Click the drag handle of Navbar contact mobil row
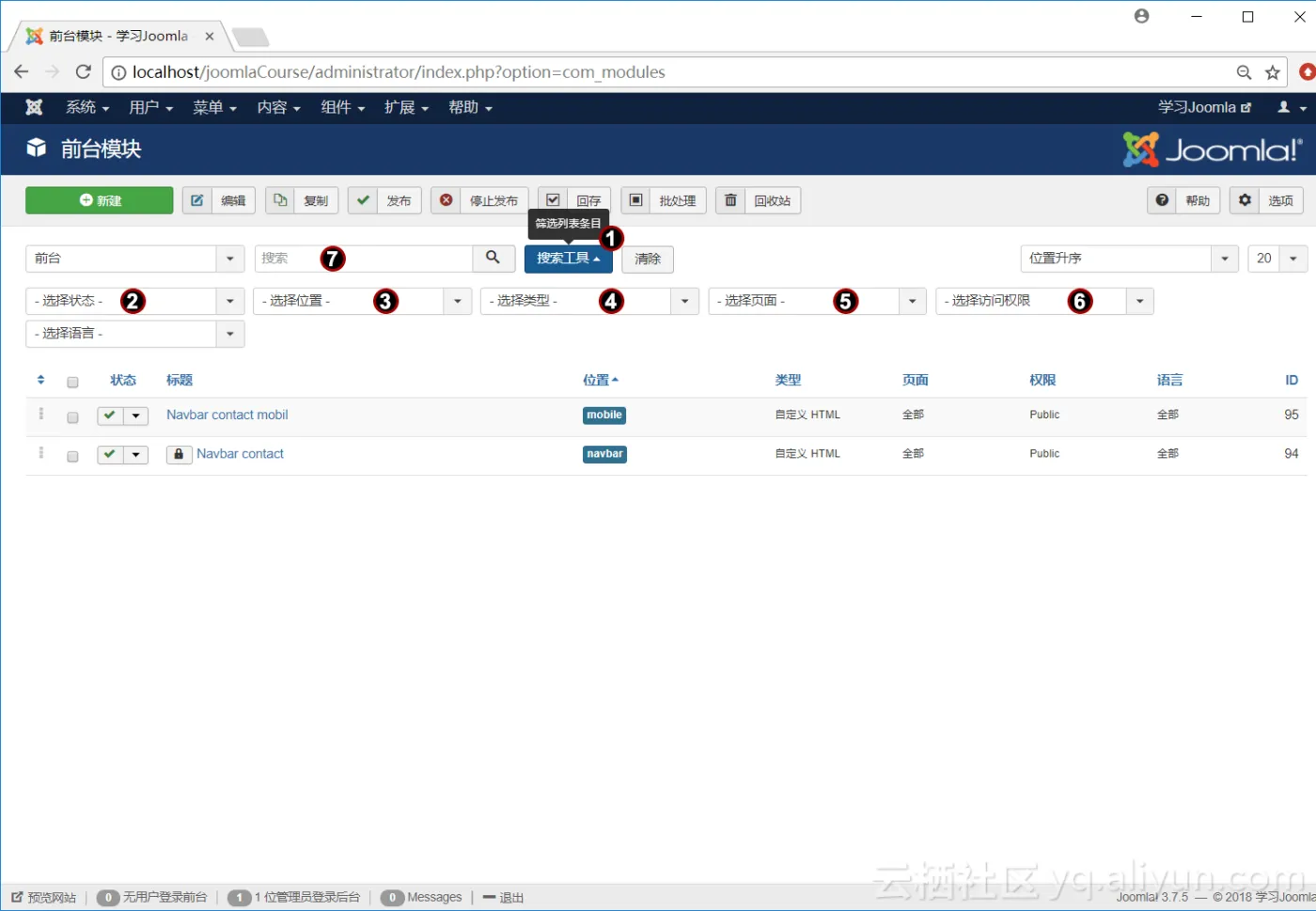1316x911 pixels. point(41,414)
